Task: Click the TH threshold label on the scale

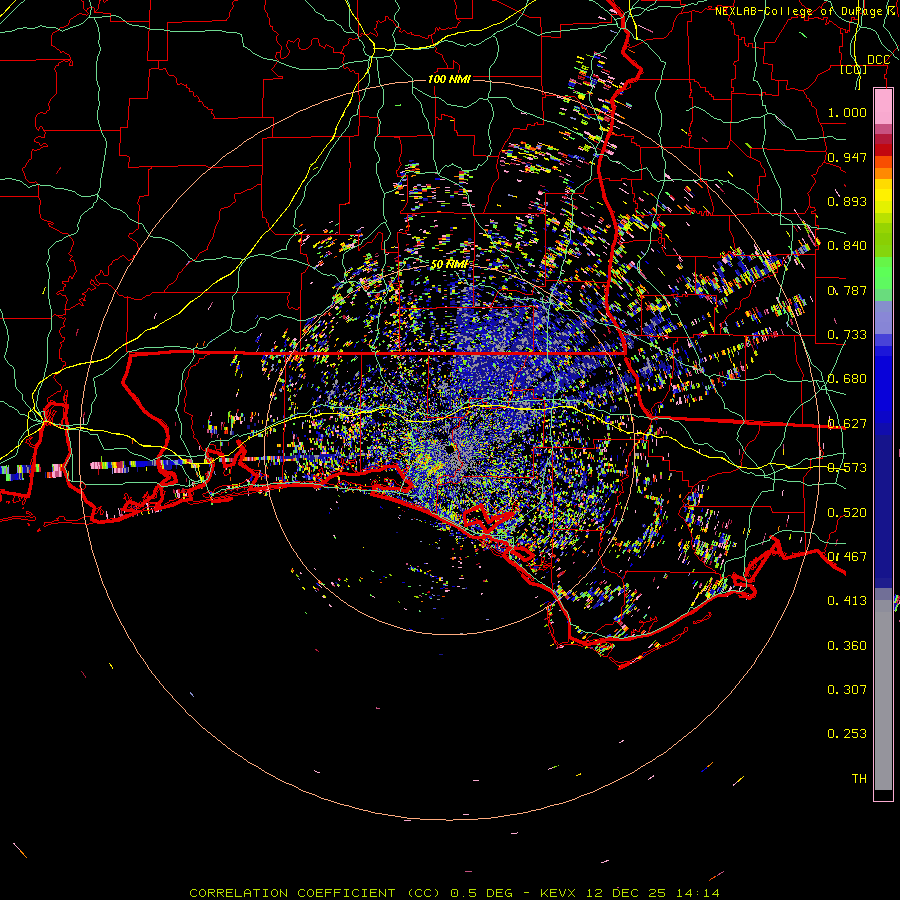Action: pyautogui.click(x=859, y=779)
